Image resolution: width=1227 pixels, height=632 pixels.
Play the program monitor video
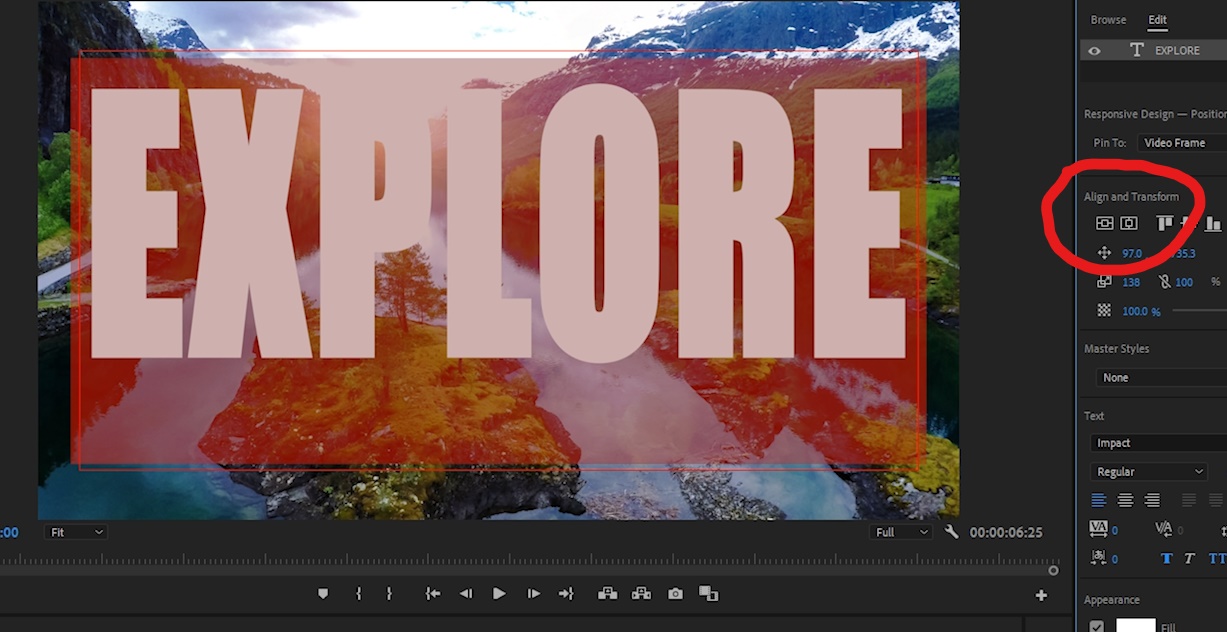pos(499,594)
